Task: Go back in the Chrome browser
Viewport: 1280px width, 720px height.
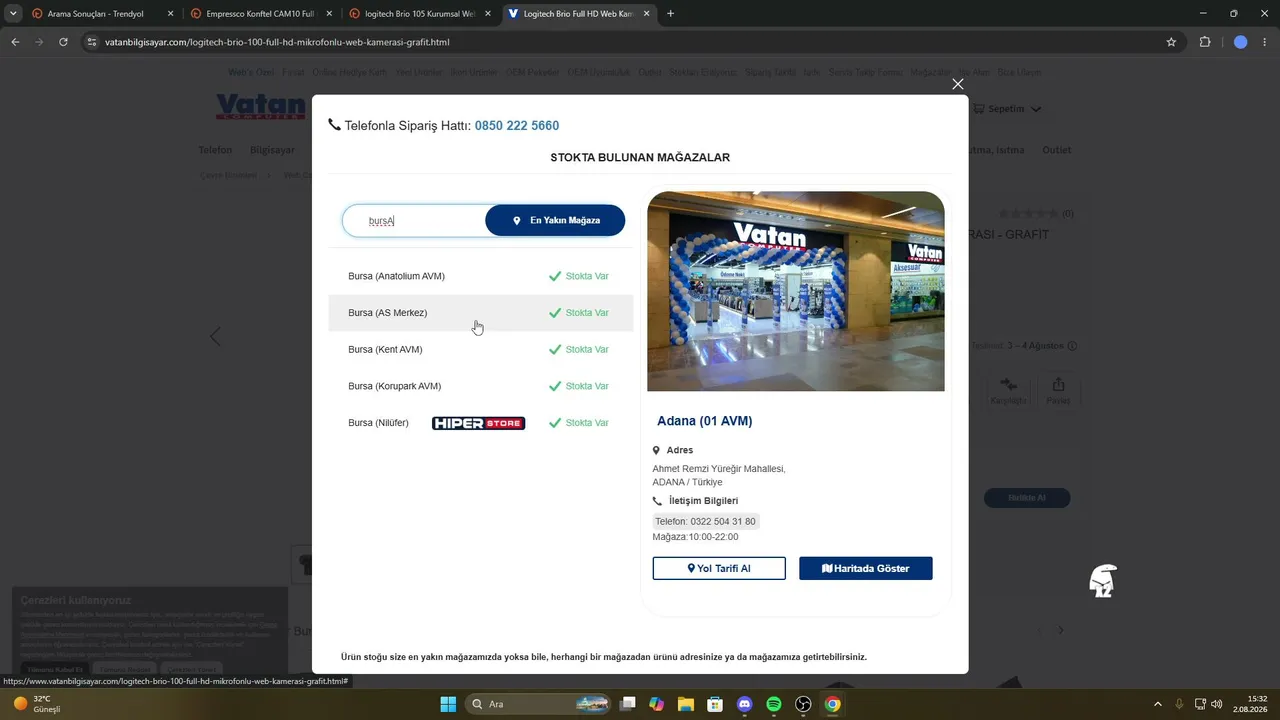Action: (x=15, y=42)
